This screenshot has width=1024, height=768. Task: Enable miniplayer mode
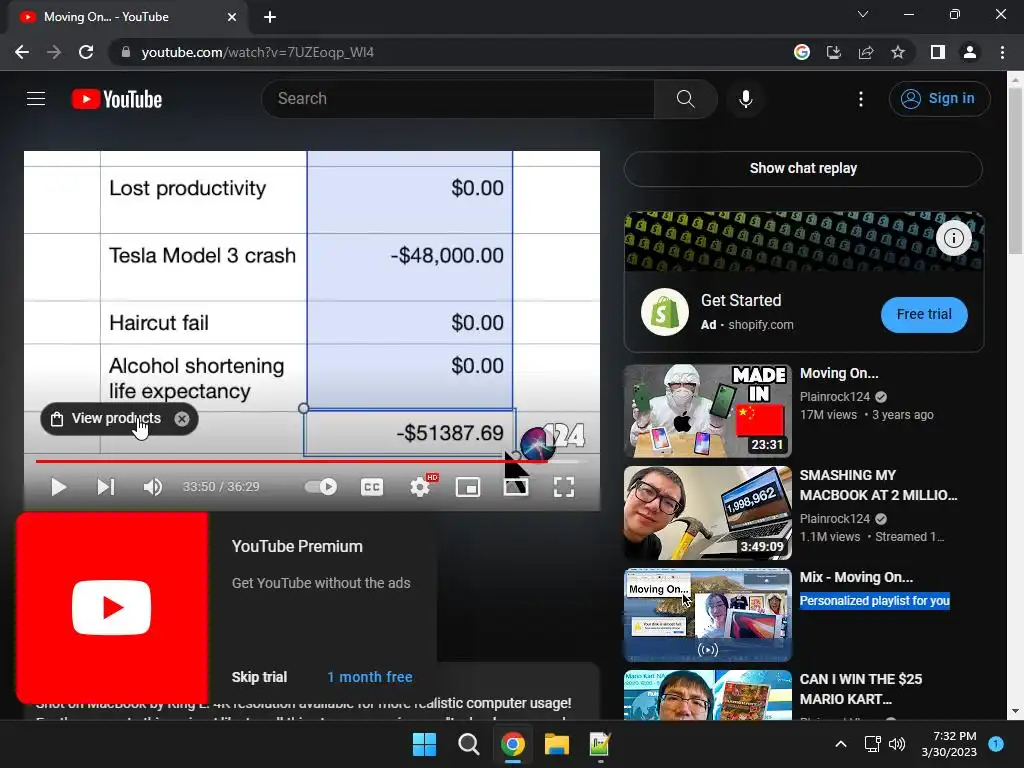[468, 487]
